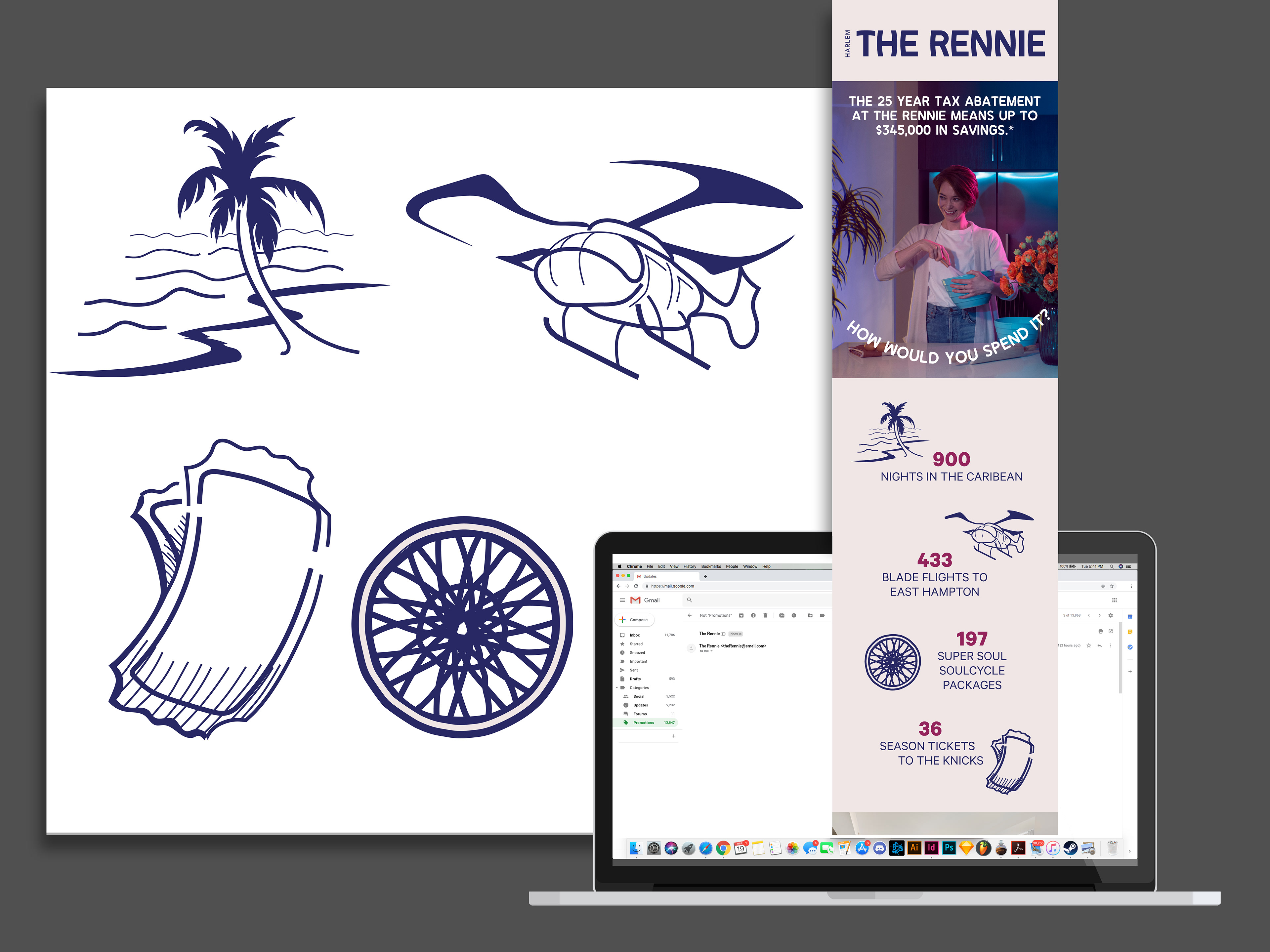Bookmark page with address bar star

[x=1112, y=586]
